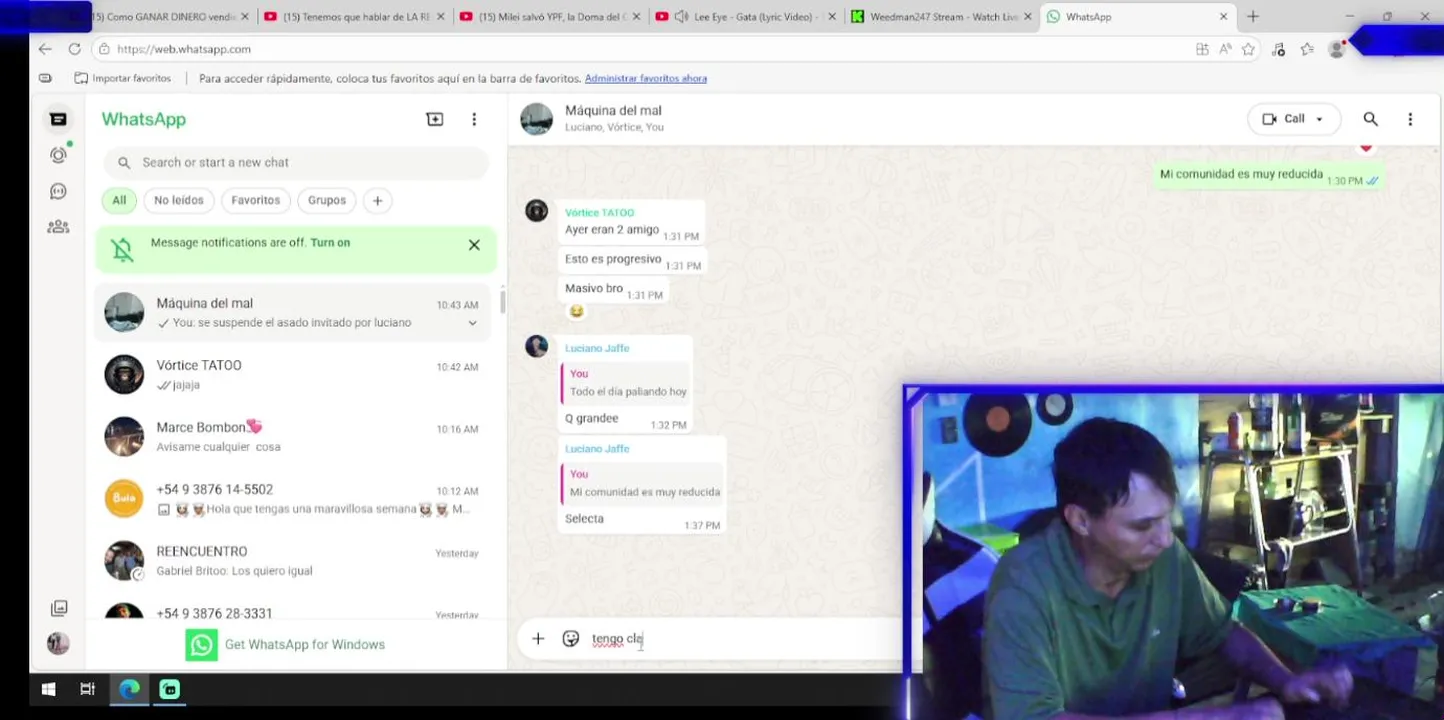Open the browser extensions icon
This screenshot has height=720, width=1444.
click(1278, 49)
